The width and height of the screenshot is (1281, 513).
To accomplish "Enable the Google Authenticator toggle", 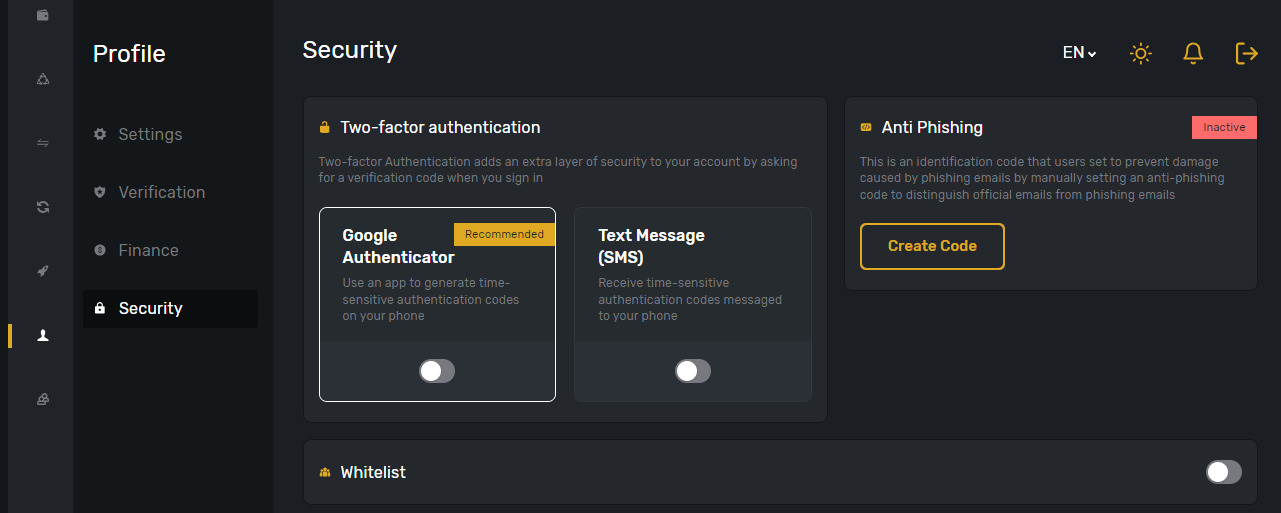I will (x=437, y=371).
